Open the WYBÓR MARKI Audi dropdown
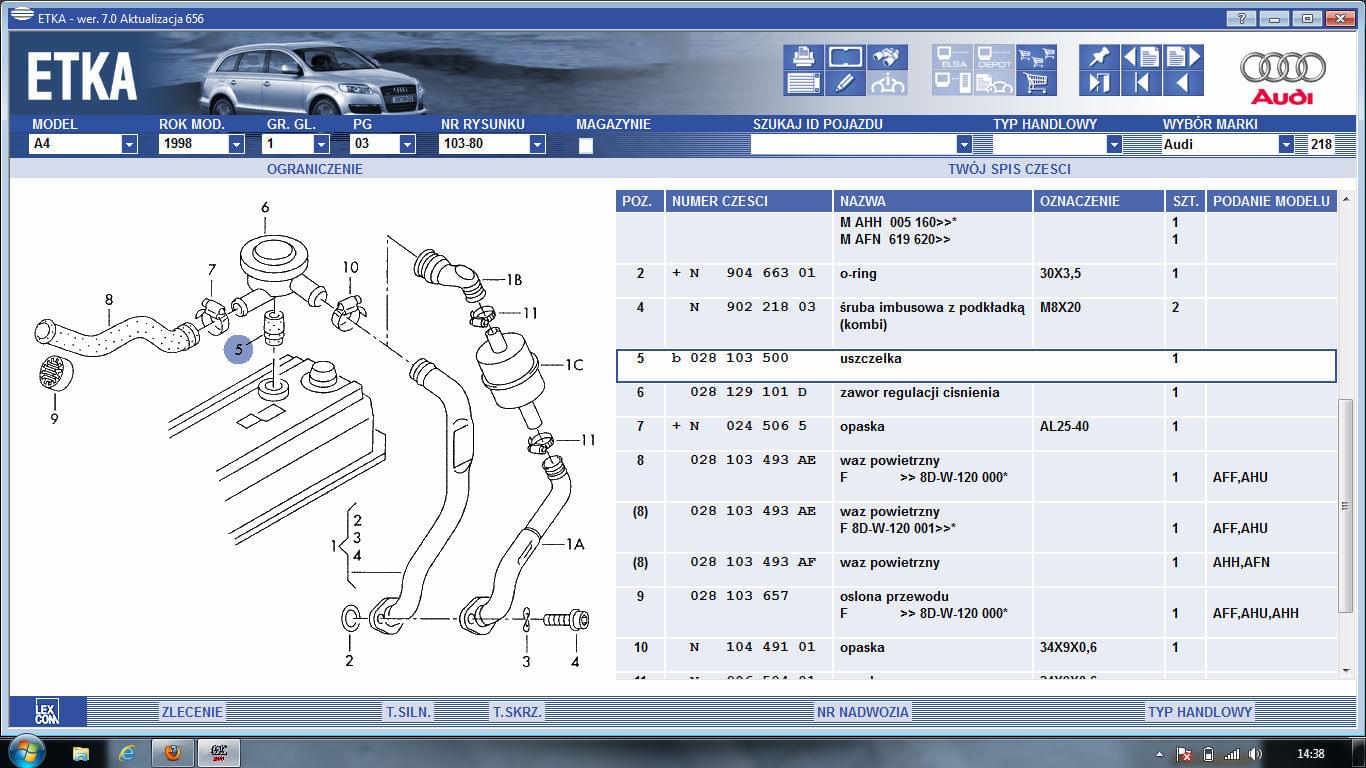This screenshot has height=768, width=1366. 1286,145
